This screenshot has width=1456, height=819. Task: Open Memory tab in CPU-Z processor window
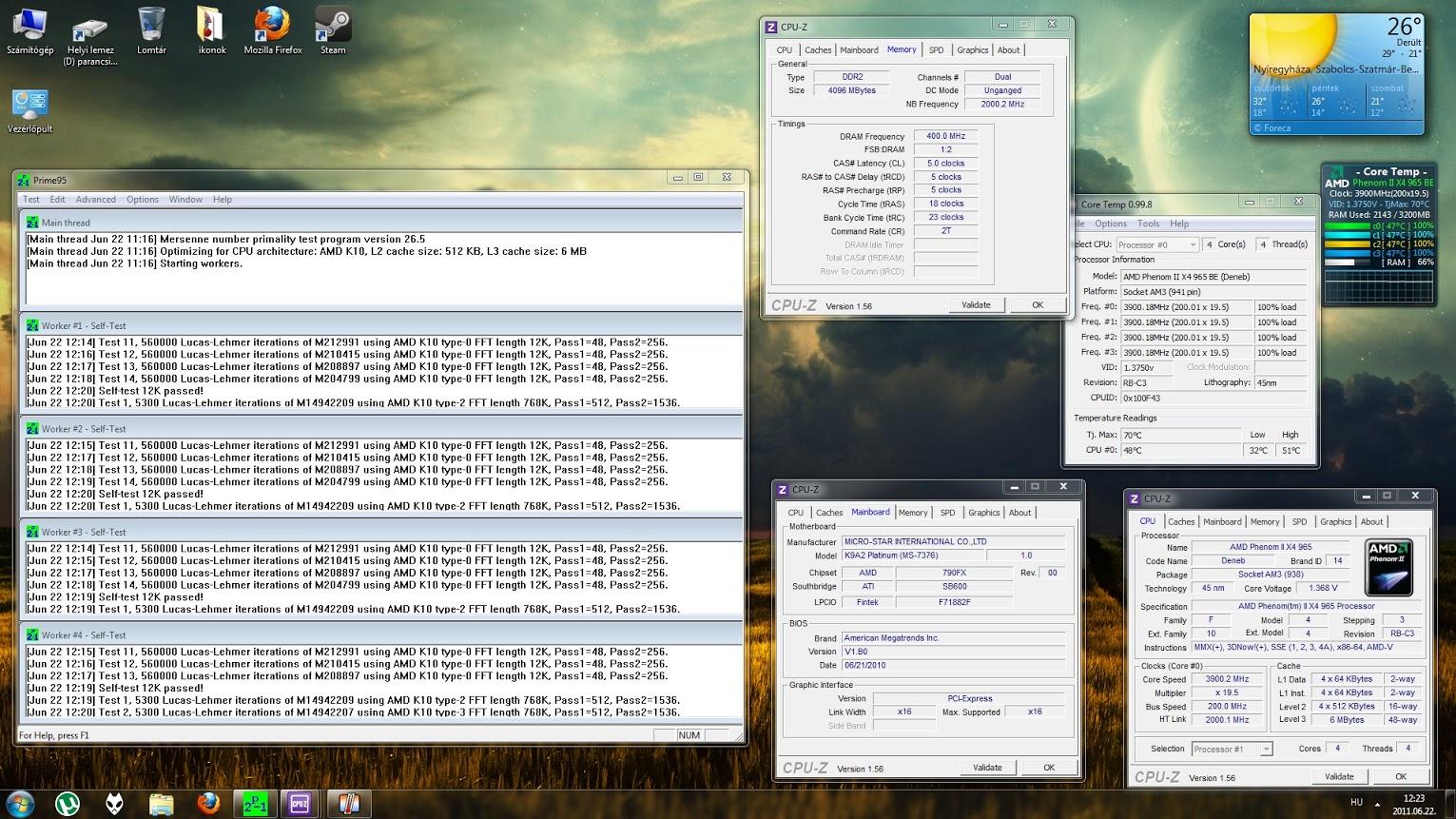click(1265, 522)
